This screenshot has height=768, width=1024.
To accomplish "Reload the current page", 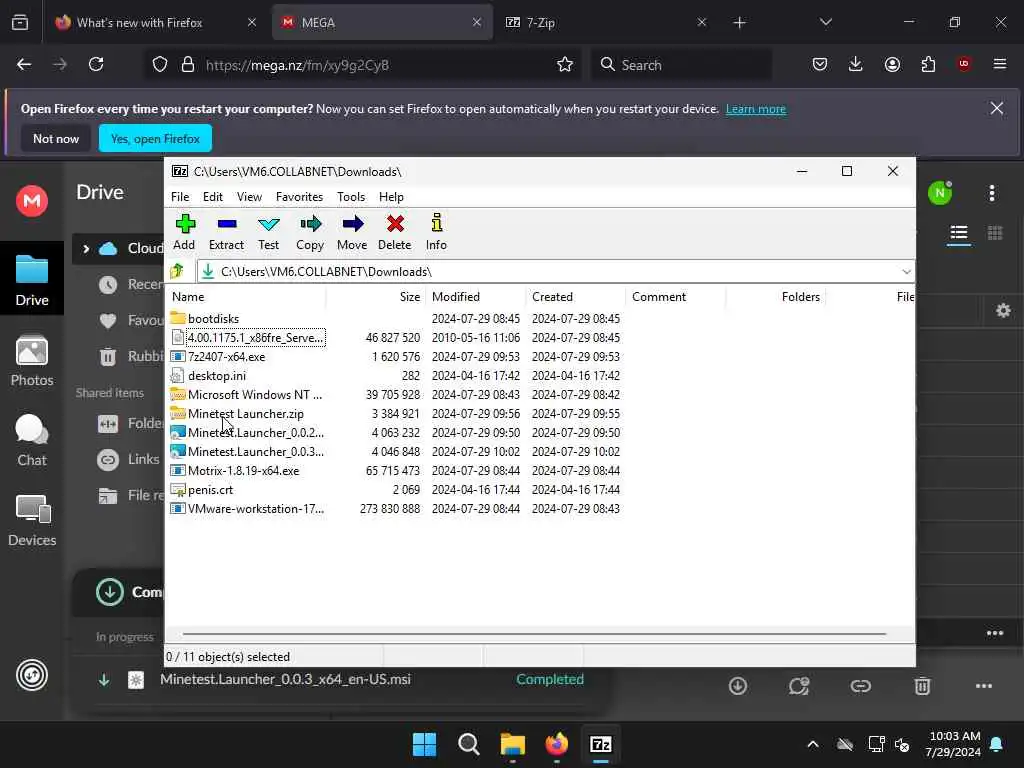I will [96, 64].
